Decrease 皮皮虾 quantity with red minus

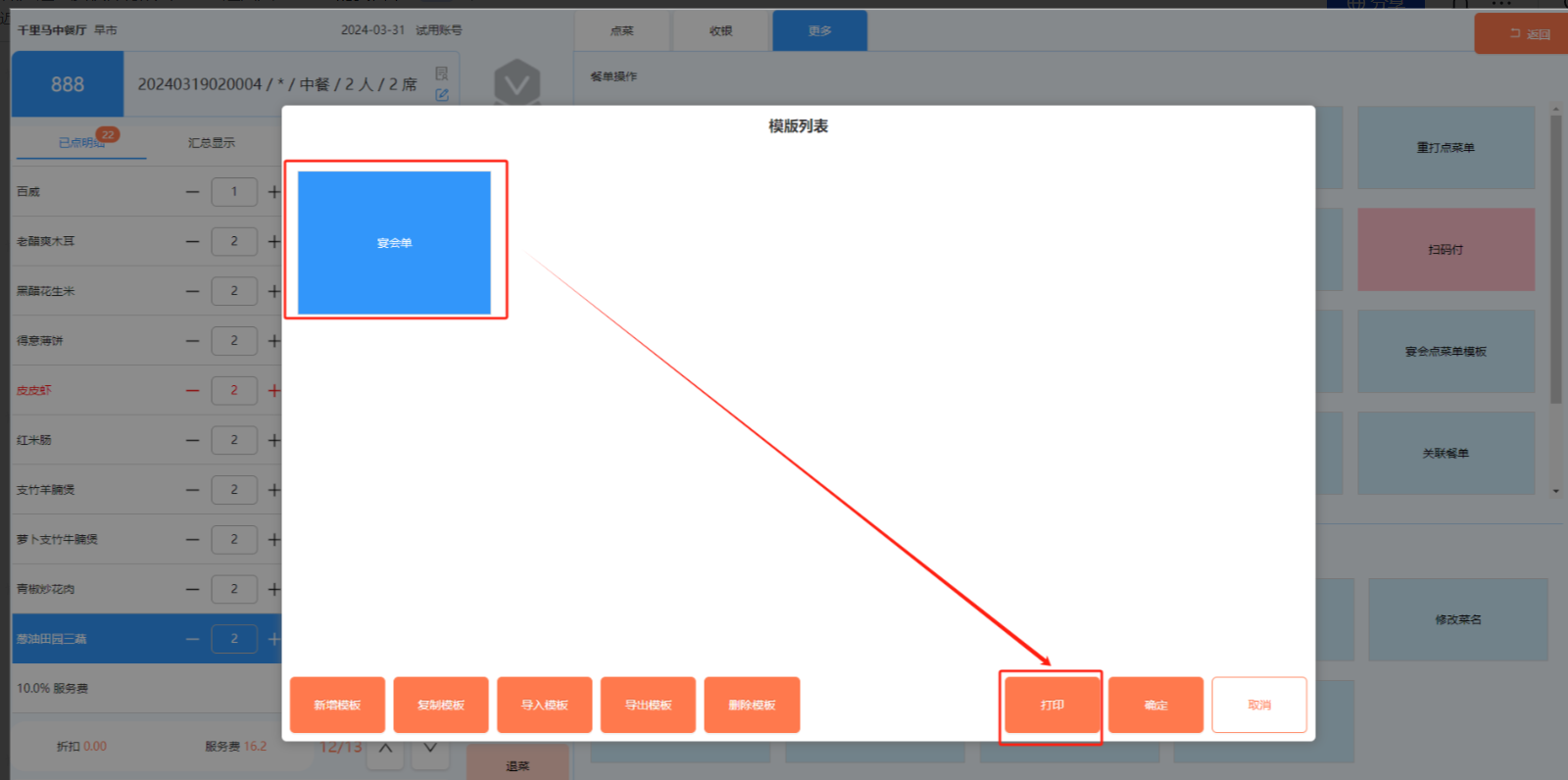pyautogui.click(x=192, y=390)
